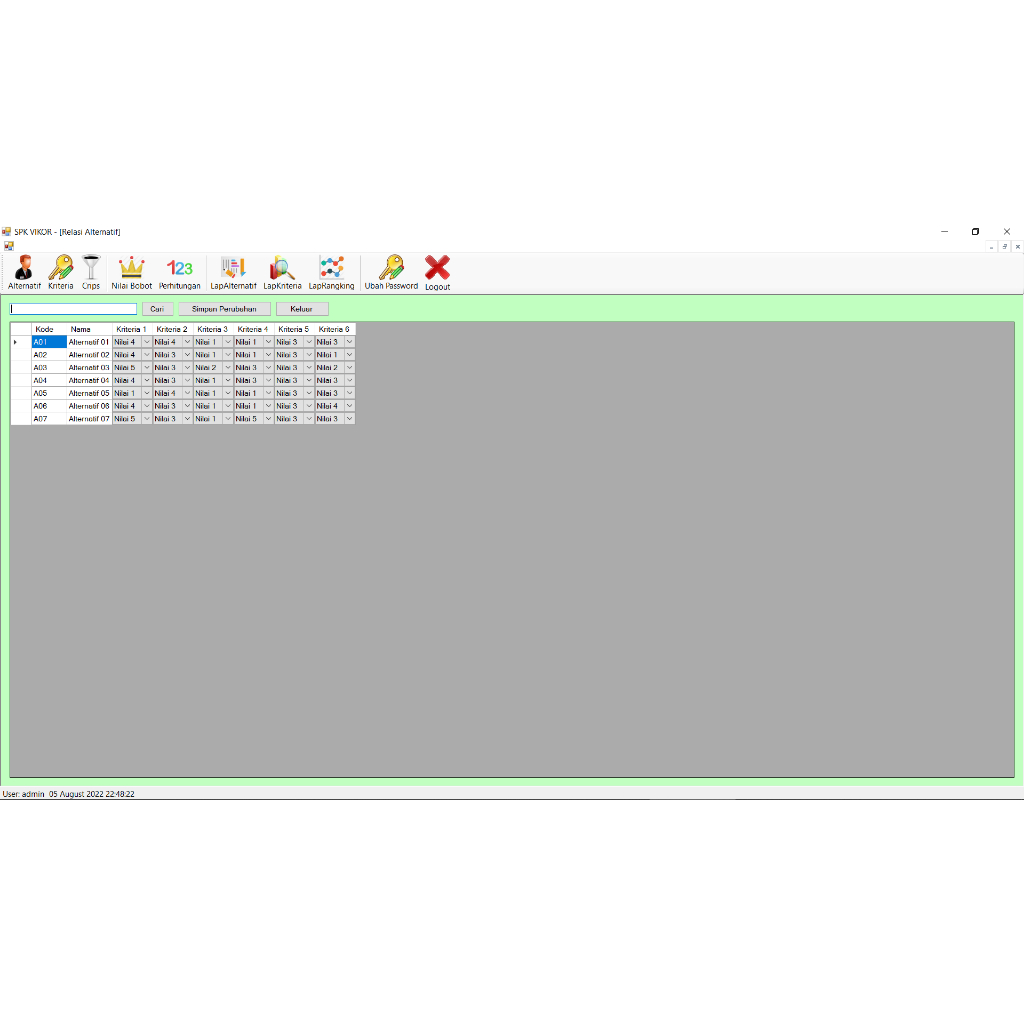Screen dimensions: 1024x1024
Task: Open the LapKriteria report icon
Action: tap(282, 272)
